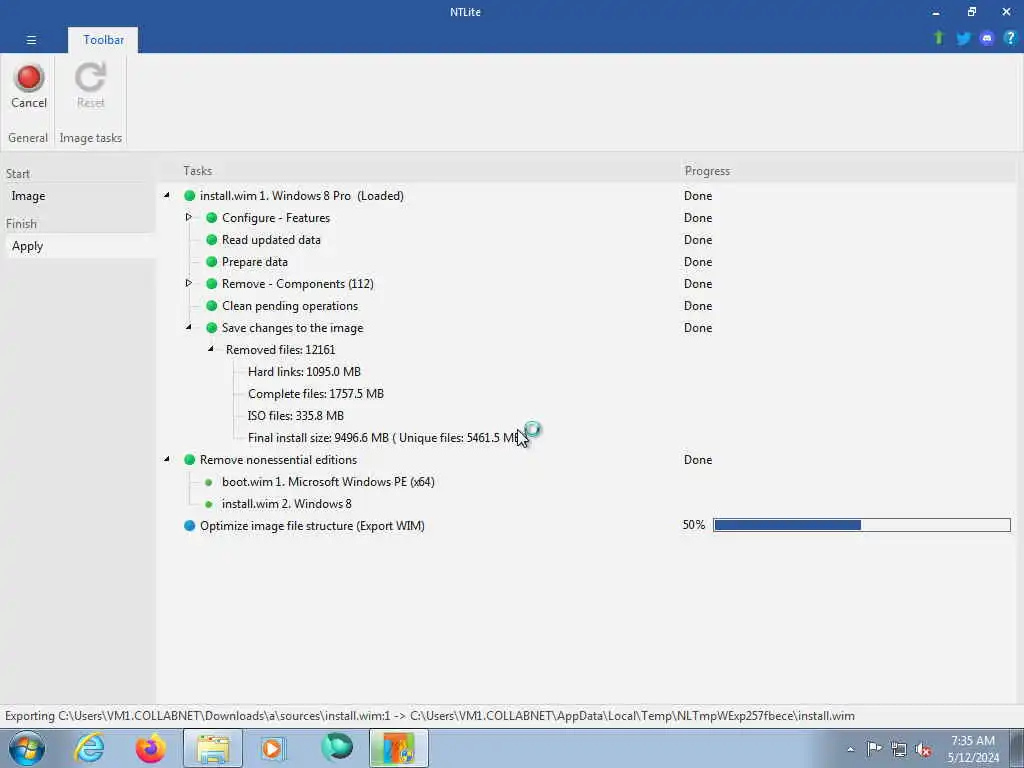Screen dimensions: 1024x768
Task: Select the Final install size entry
Action: [385, 438]
